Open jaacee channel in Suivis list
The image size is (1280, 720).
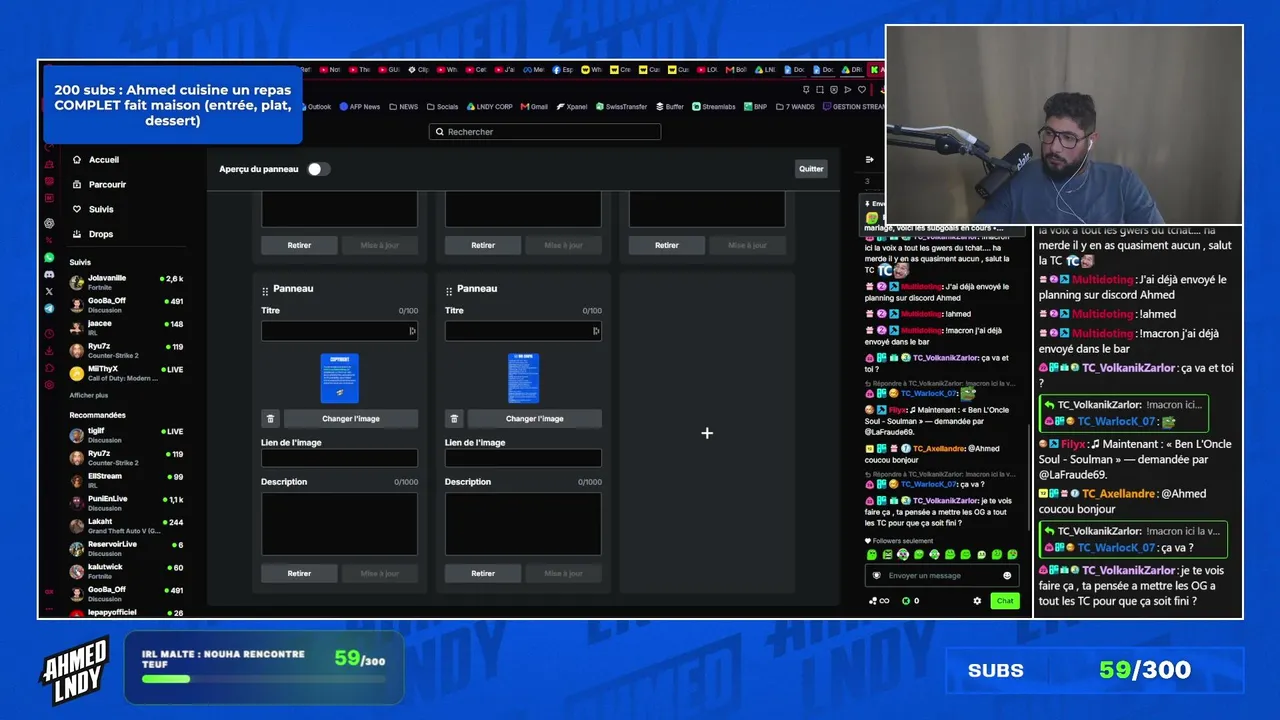(x=126, y=328)
